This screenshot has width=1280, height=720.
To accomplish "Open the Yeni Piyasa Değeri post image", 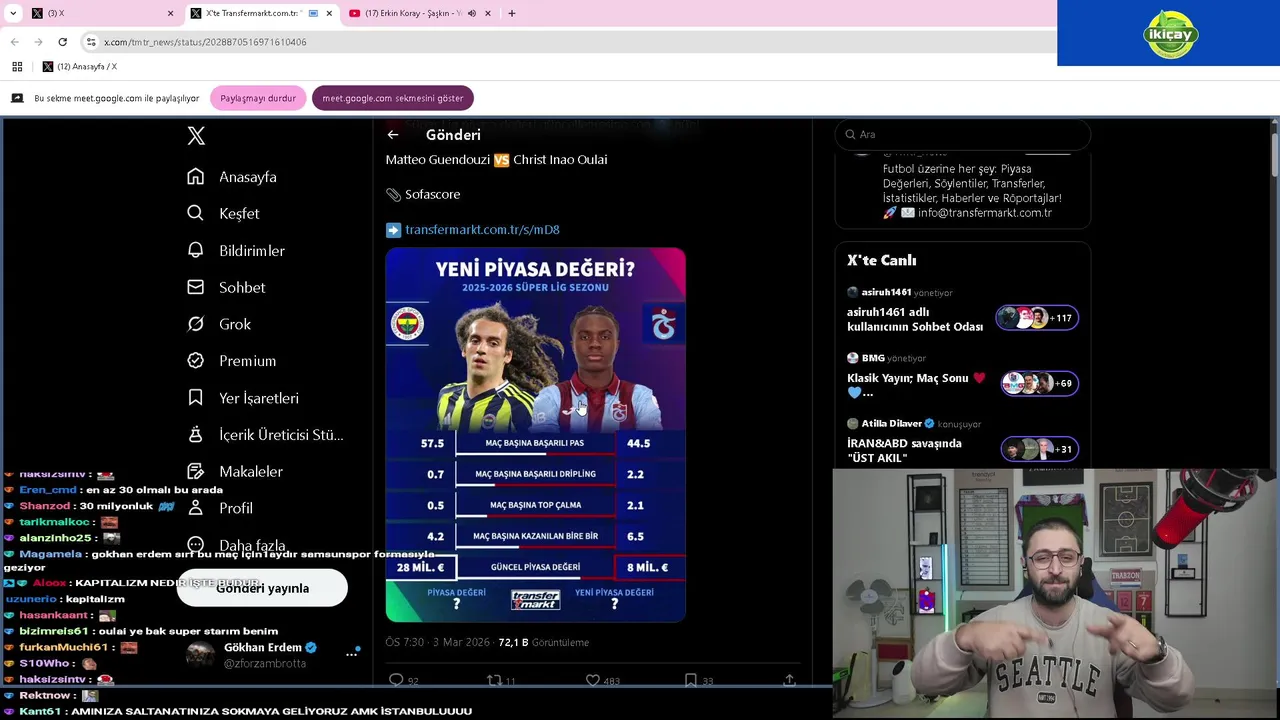I will [535, 435].
